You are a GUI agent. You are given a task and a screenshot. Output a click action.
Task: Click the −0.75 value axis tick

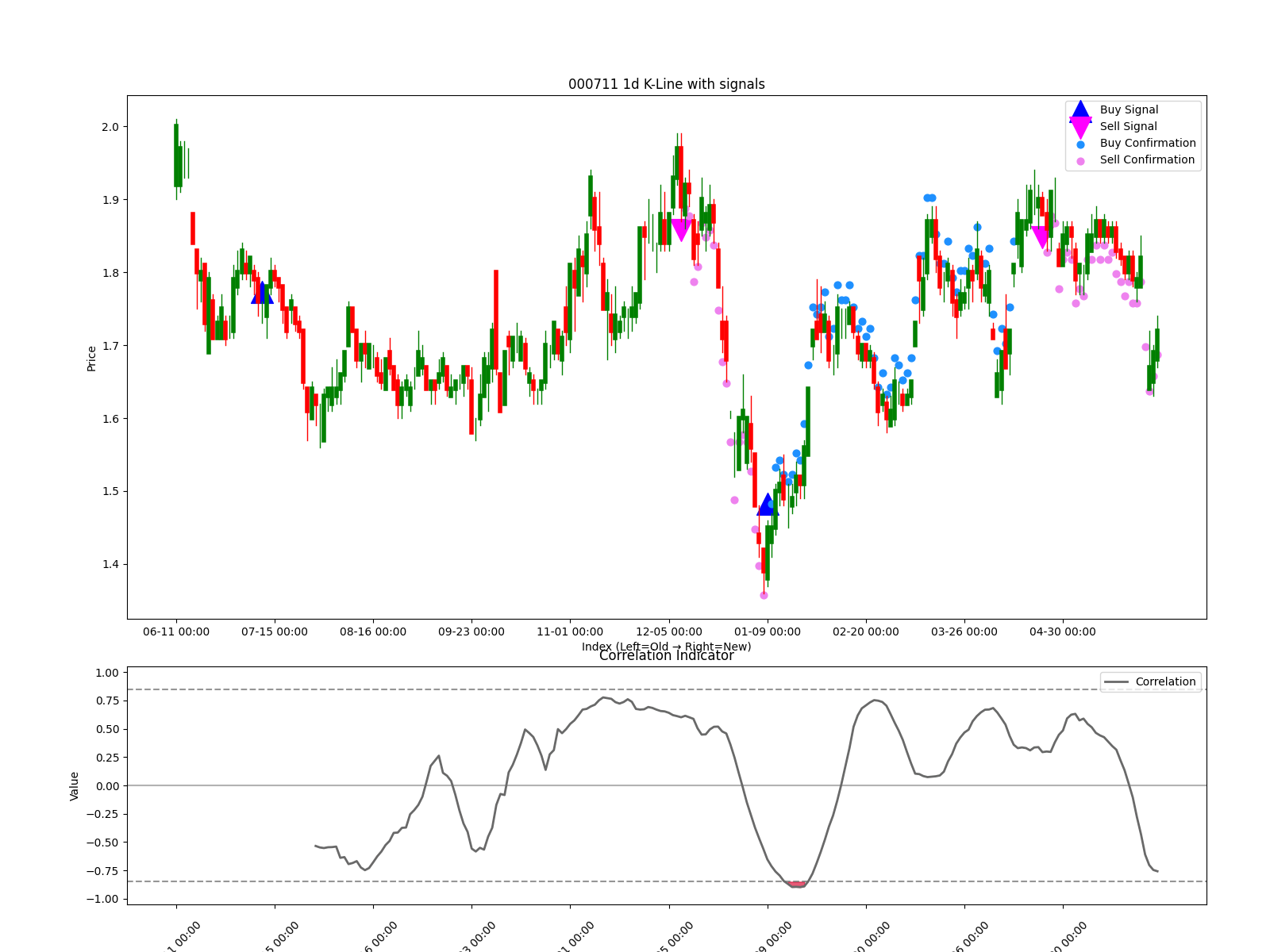coord(102,871)
